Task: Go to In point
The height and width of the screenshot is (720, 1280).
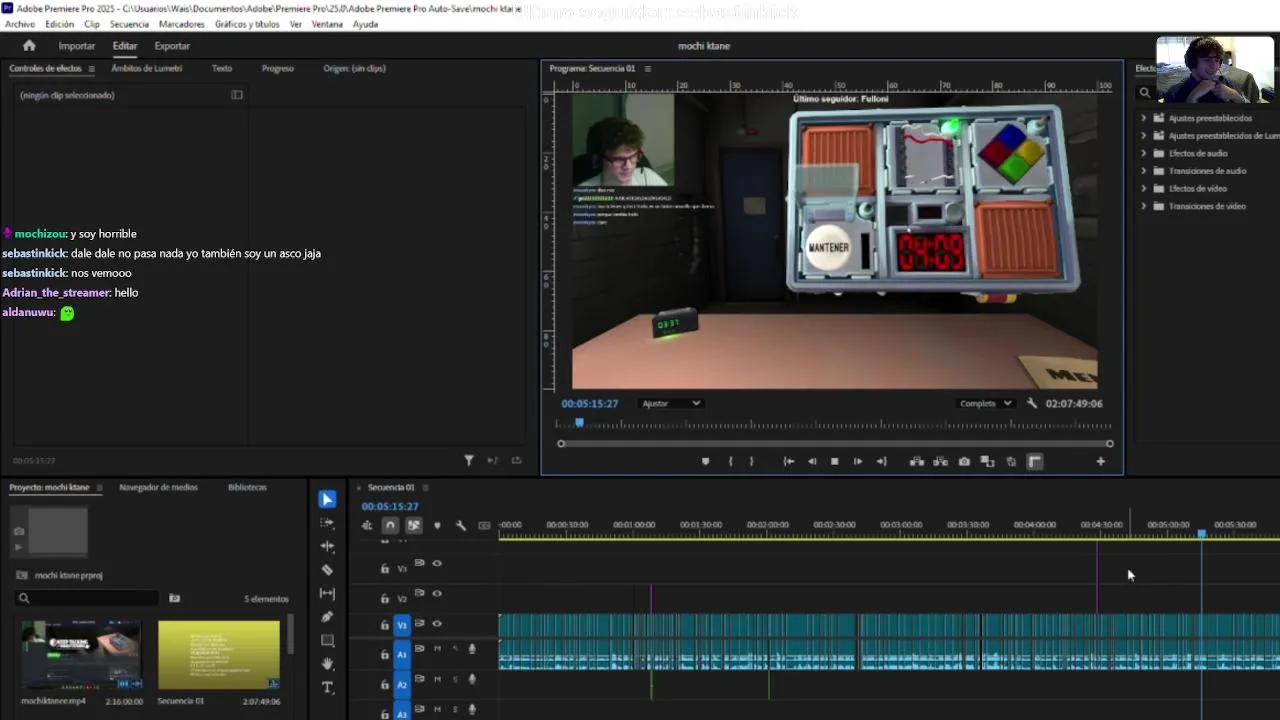Action: [x=788, y=461]
